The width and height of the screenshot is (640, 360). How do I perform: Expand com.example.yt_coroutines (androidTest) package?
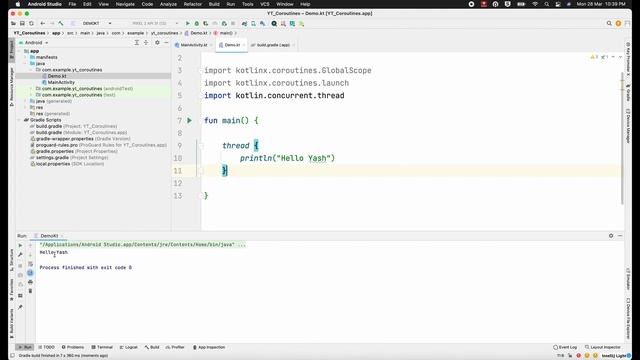pos(31,89)
